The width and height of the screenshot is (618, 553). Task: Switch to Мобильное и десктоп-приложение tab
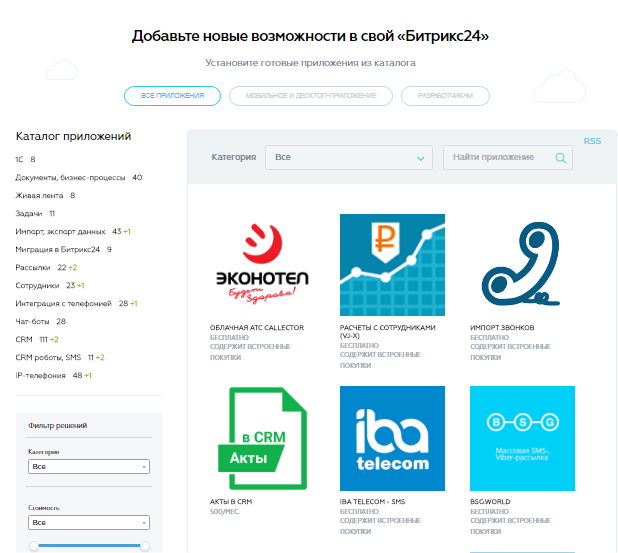tap(311, 96)
